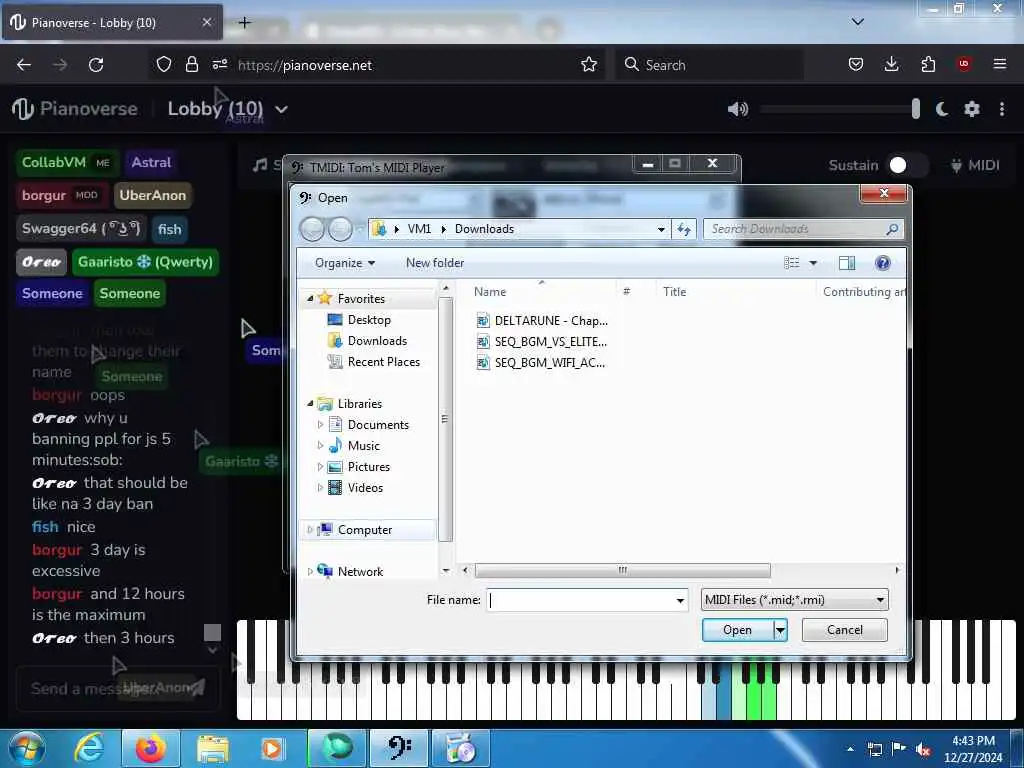Open the MIDI Files type dropdown
The image size is (1024, 768).
794,600
